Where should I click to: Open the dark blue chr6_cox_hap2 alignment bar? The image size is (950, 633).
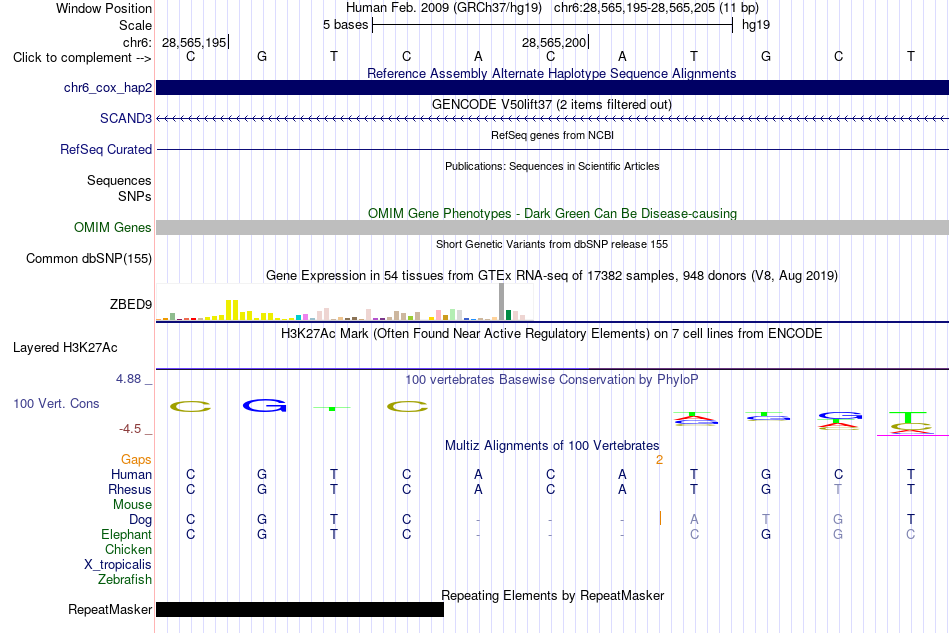point(552,87)
